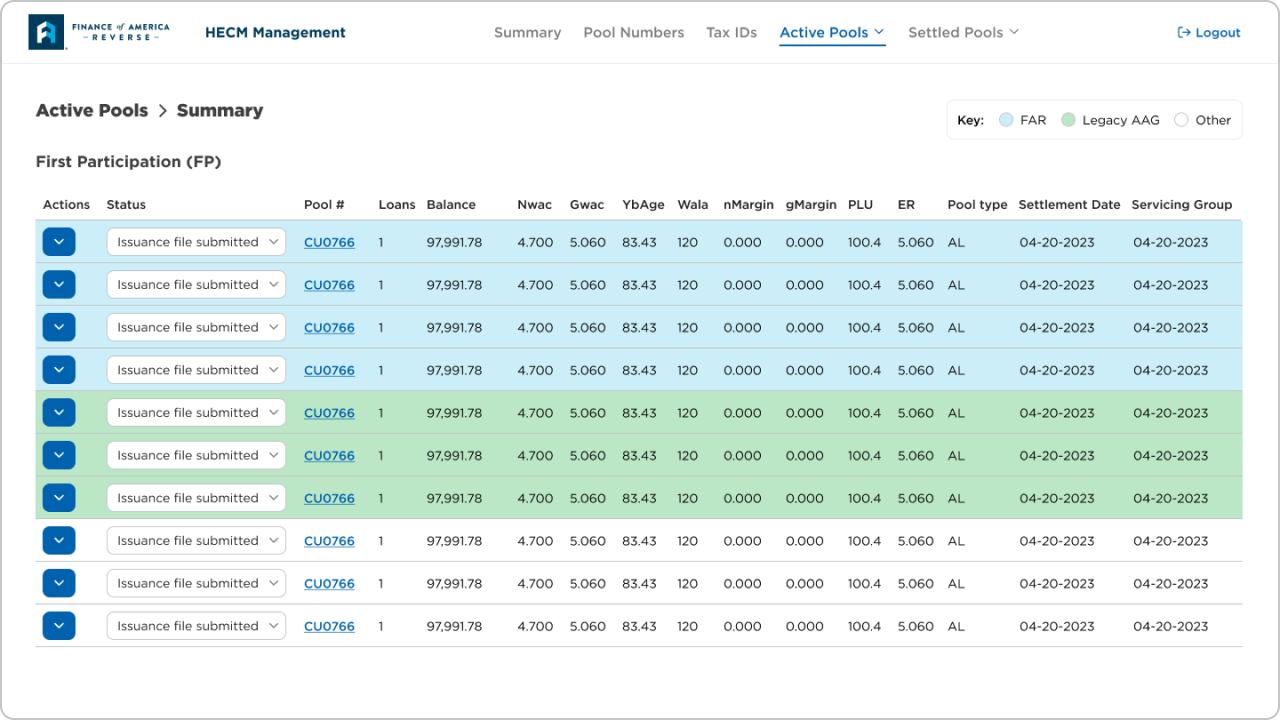Screen dimensions: 1280x720
Task: Click the First Participation (FP) heading
Action: point(128,161)
